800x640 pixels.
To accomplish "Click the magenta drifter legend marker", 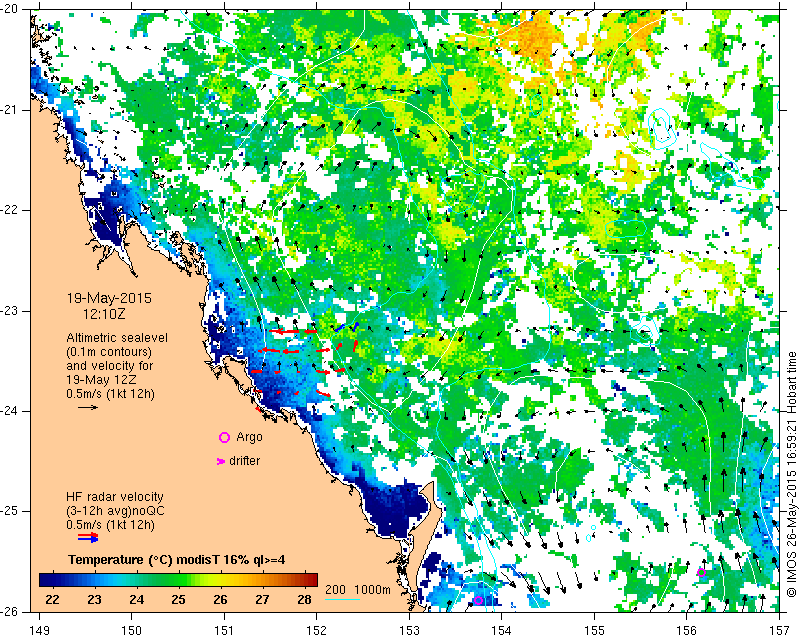I will pyautogui.click(x=220, y=461).
